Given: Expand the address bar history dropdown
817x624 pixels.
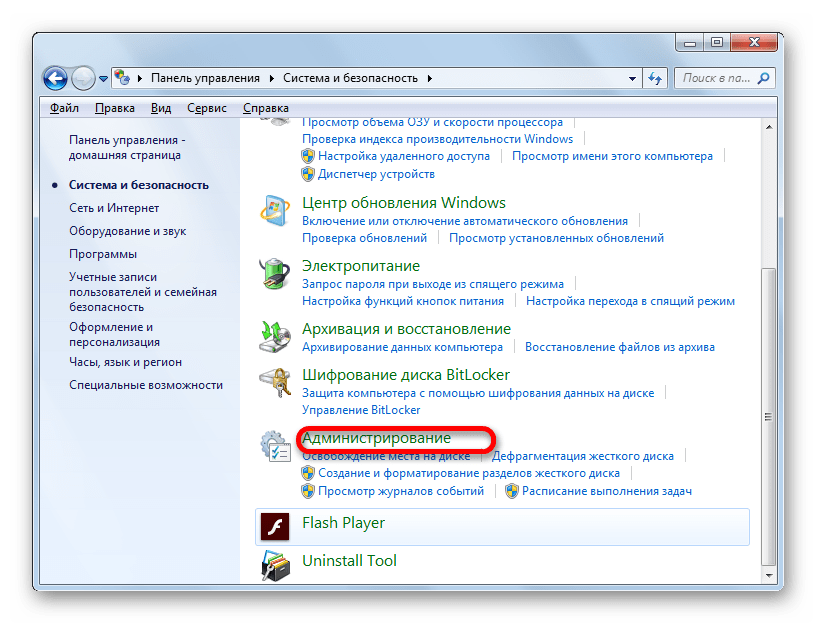Looking at the screenshot, I should (632, 78).
